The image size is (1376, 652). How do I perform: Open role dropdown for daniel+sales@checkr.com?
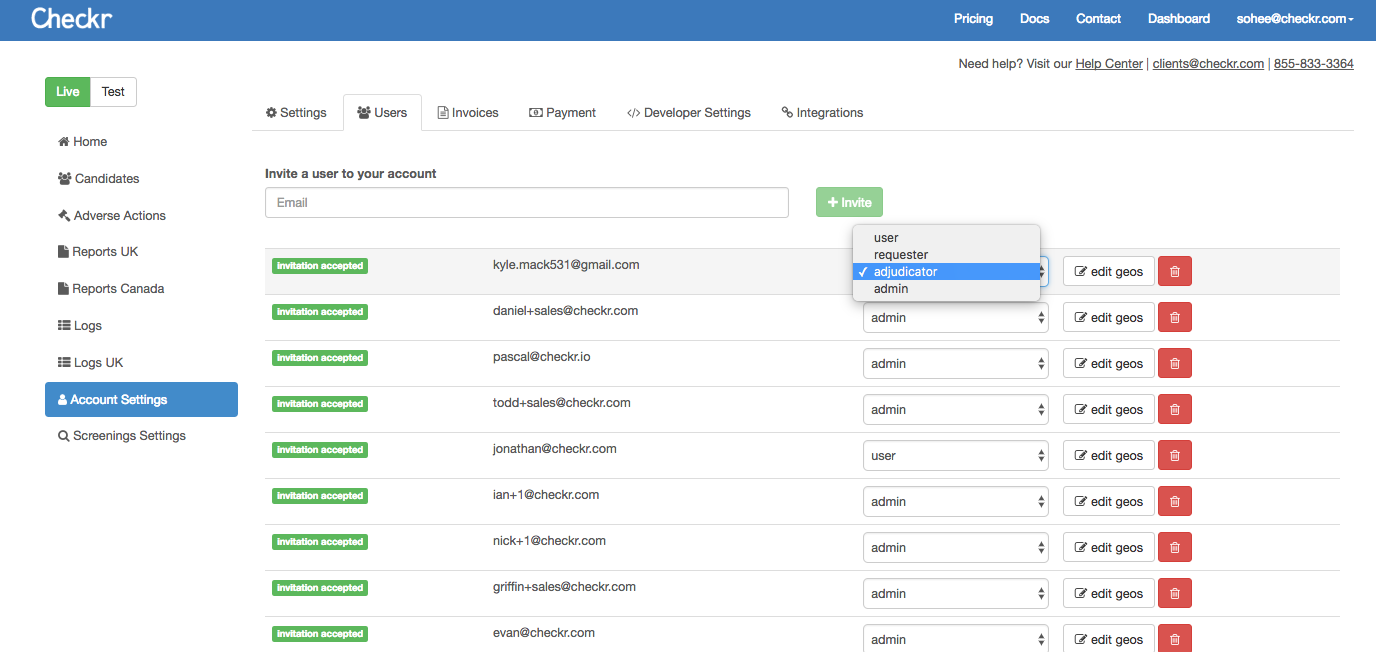[x=956, y=318]
